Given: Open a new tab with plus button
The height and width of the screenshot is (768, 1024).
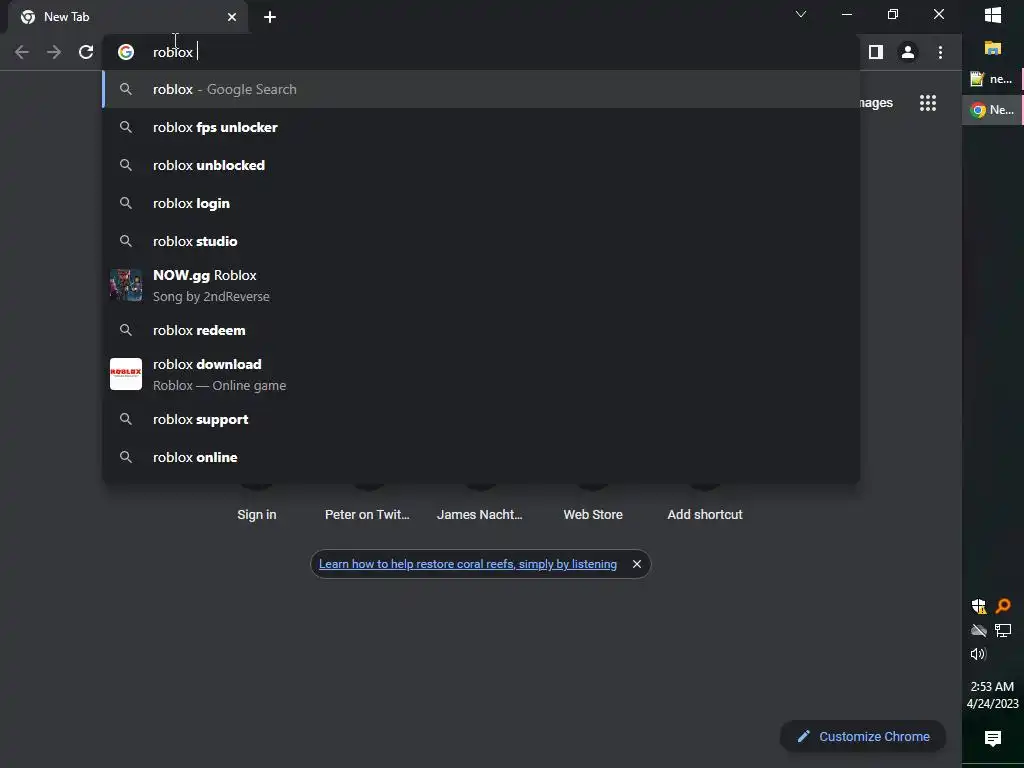Looking at the screenshot, I should 270,17.
